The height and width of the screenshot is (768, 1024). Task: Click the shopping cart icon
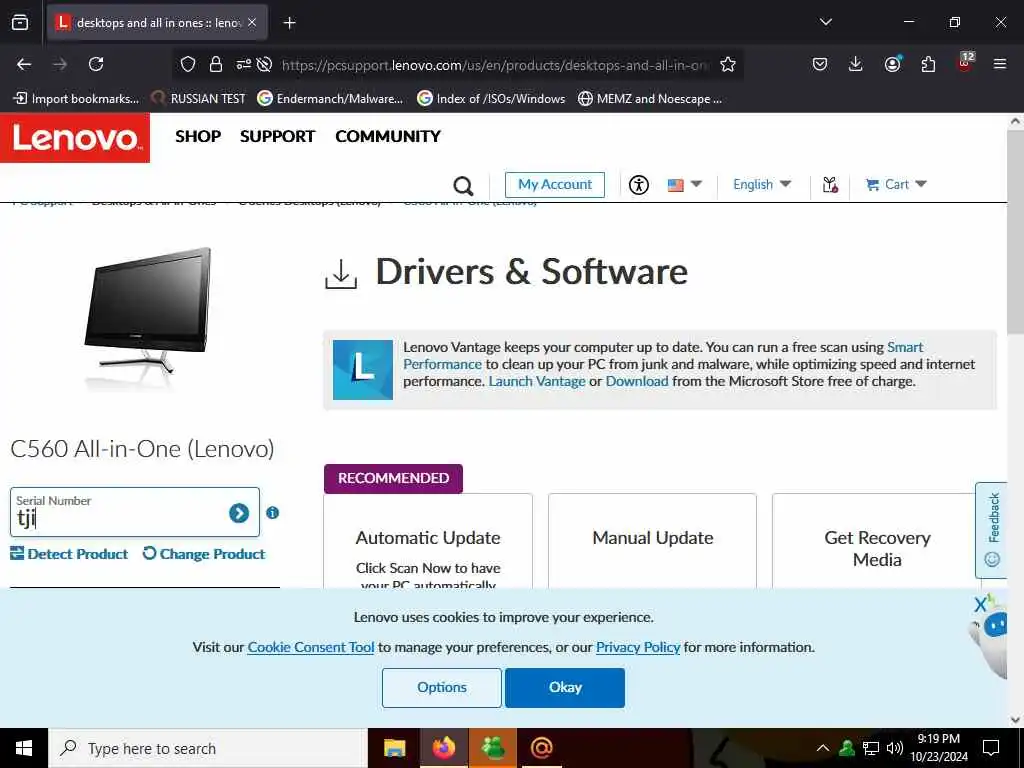point(872,185)
